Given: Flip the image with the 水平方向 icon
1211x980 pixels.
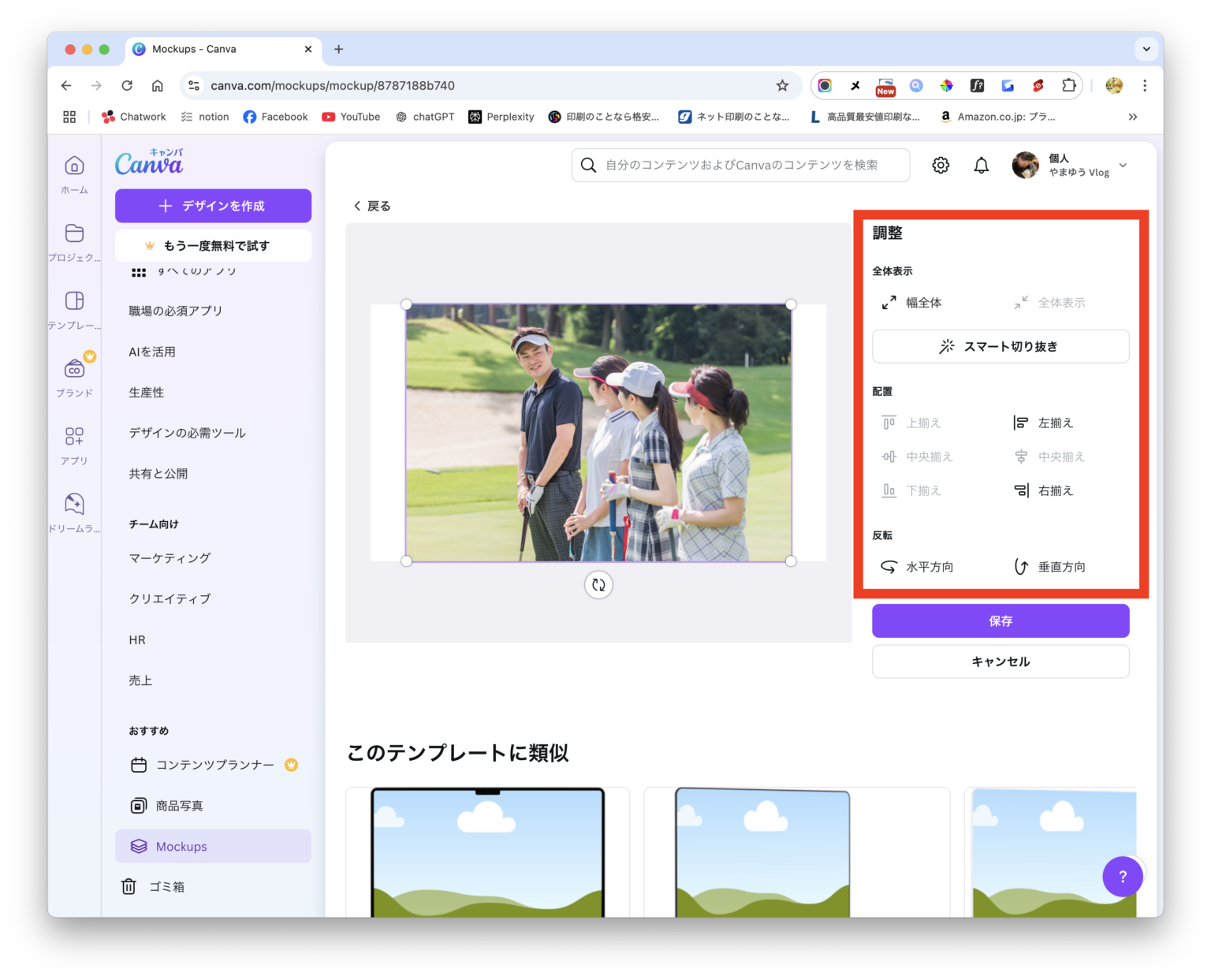Looking at the screenshot, I should tap(889, 566).
